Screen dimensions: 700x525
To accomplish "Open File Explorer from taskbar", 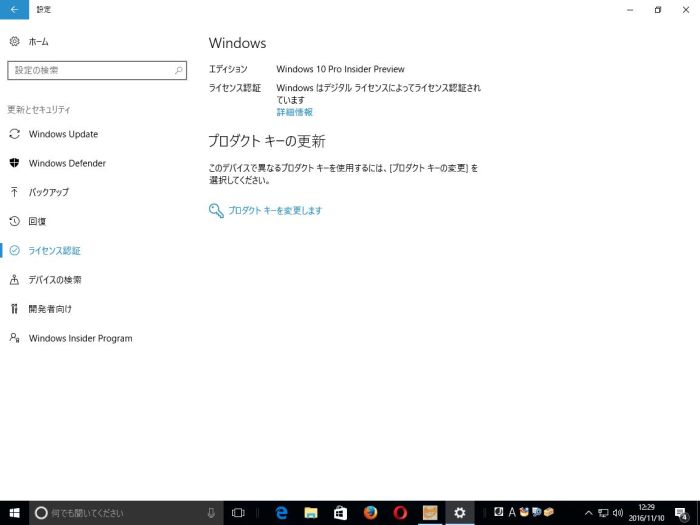I will click(311, 512).
